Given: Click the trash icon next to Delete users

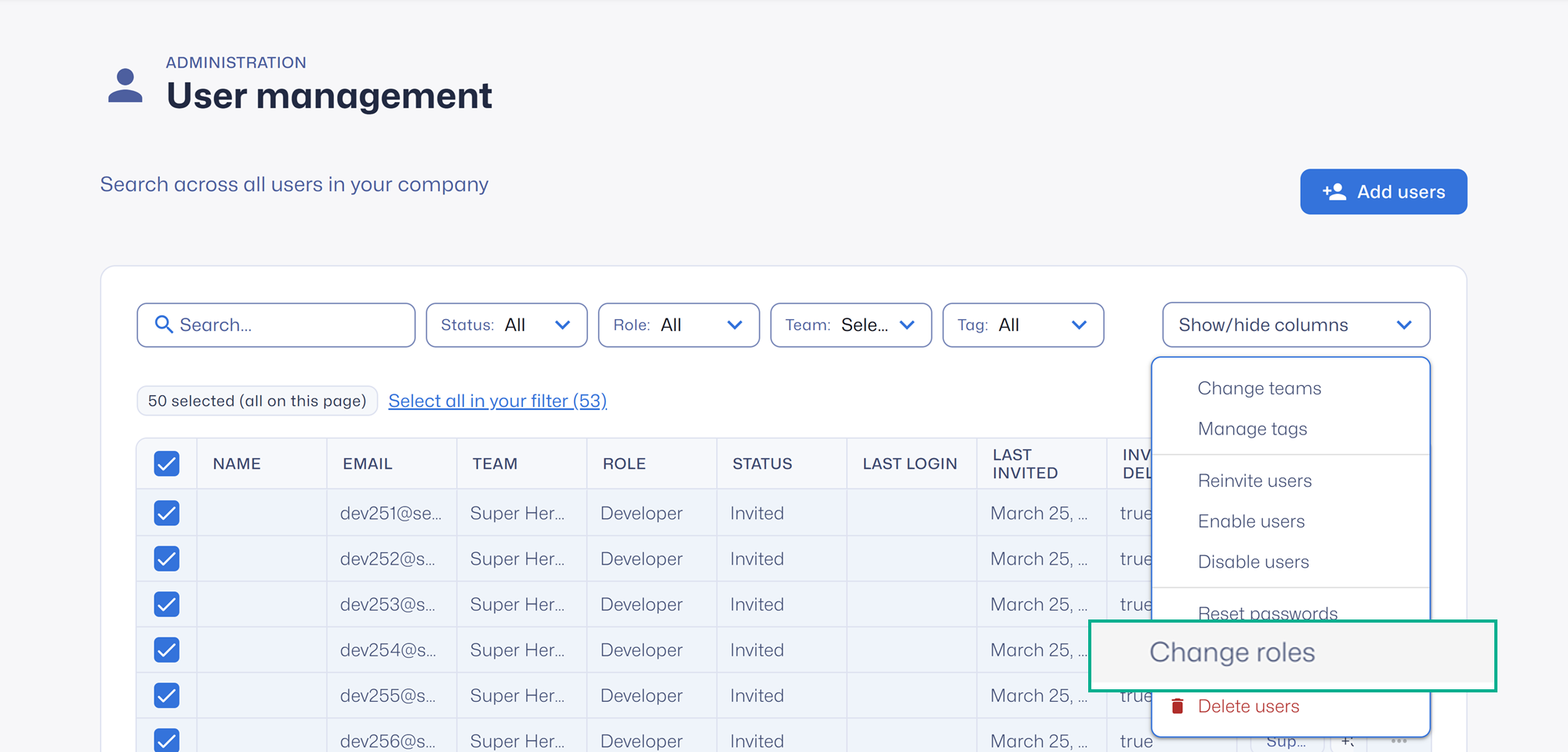Looking at the screenshot, I should [1177, 706].
